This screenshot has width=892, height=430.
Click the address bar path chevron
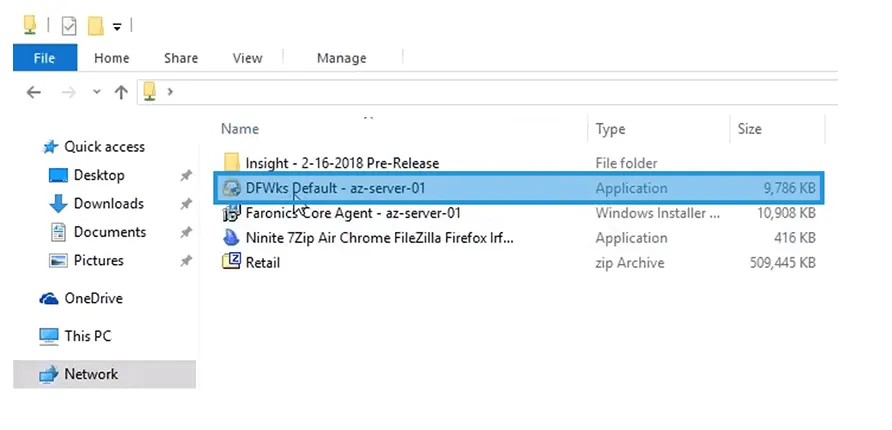click(170, 92)
